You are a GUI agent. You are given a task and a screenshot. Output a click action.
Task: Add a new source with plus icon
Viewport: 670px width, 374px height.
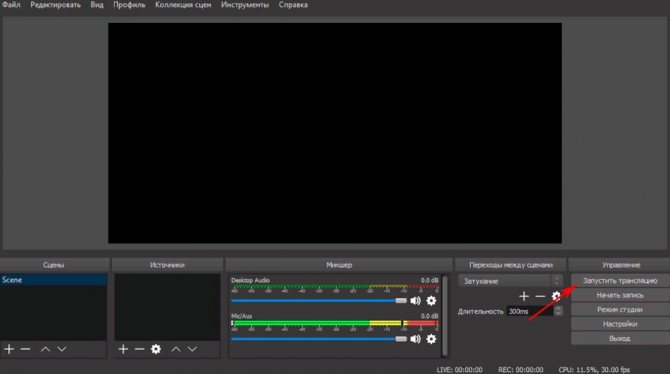click(x=123, y=349)
